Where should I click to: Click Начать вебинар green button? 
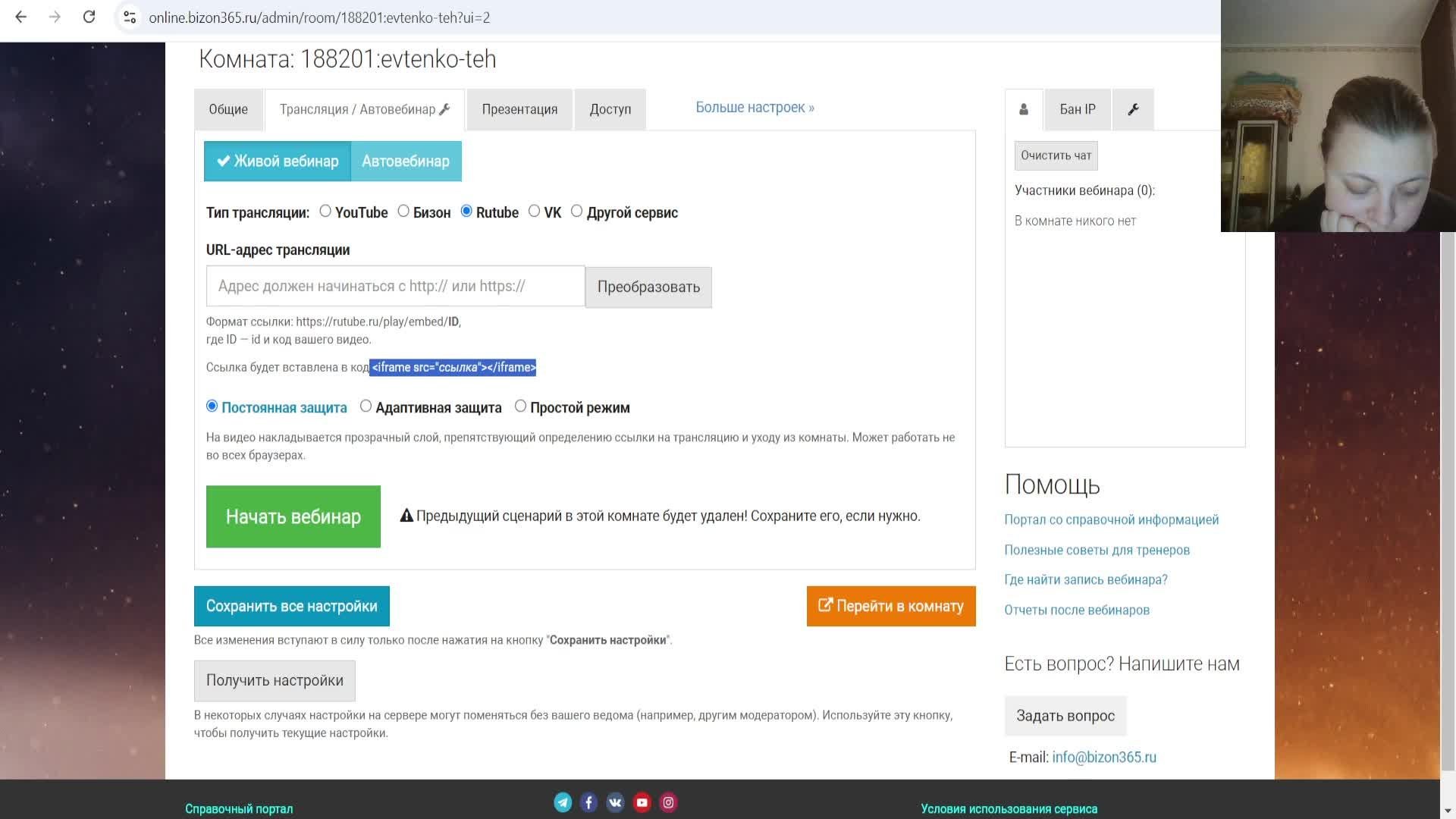tap(293, 516)
